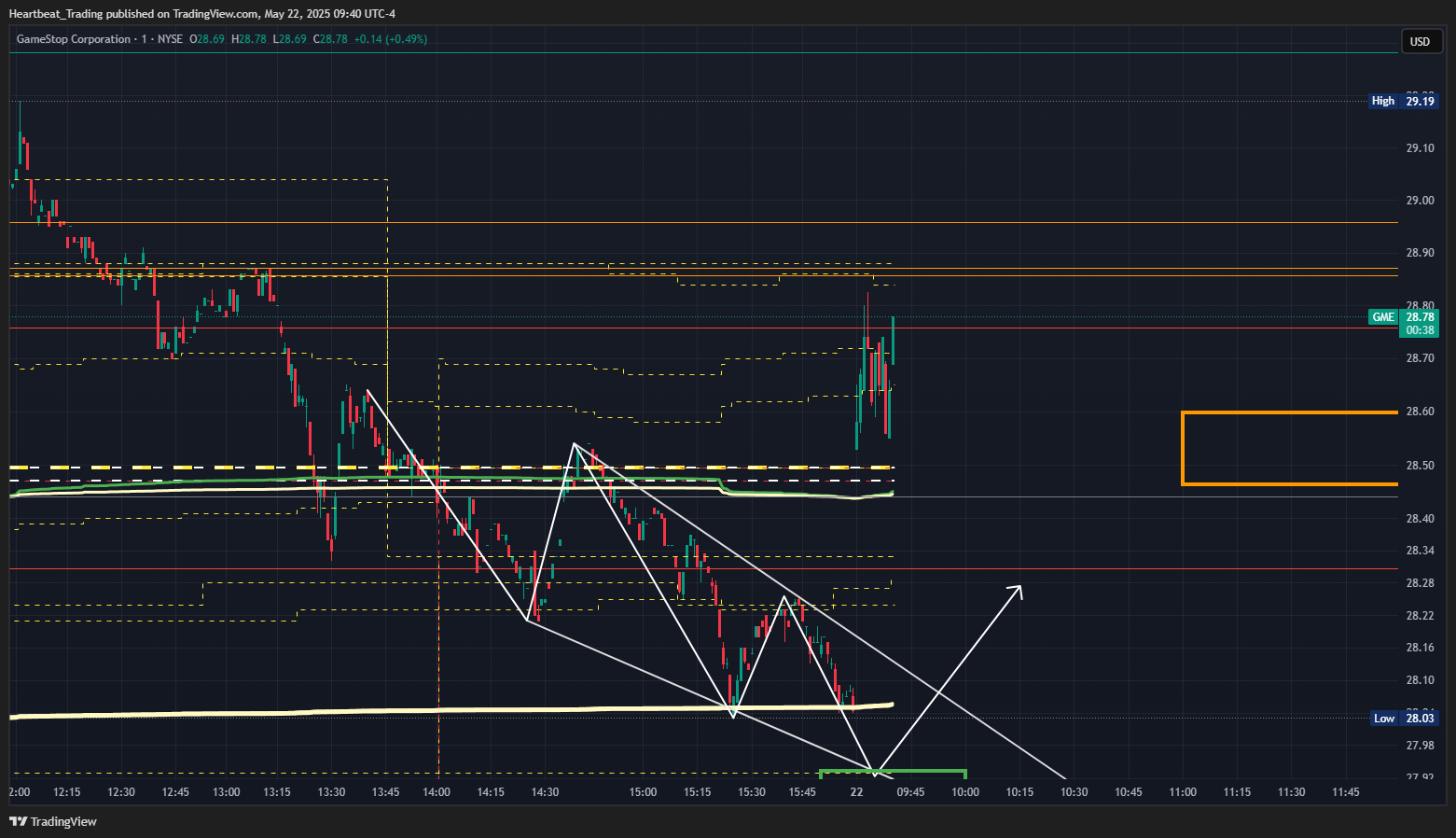1456x838 pixels.
Task: Click the 14:00 time axis label
Action: [437, 792]
